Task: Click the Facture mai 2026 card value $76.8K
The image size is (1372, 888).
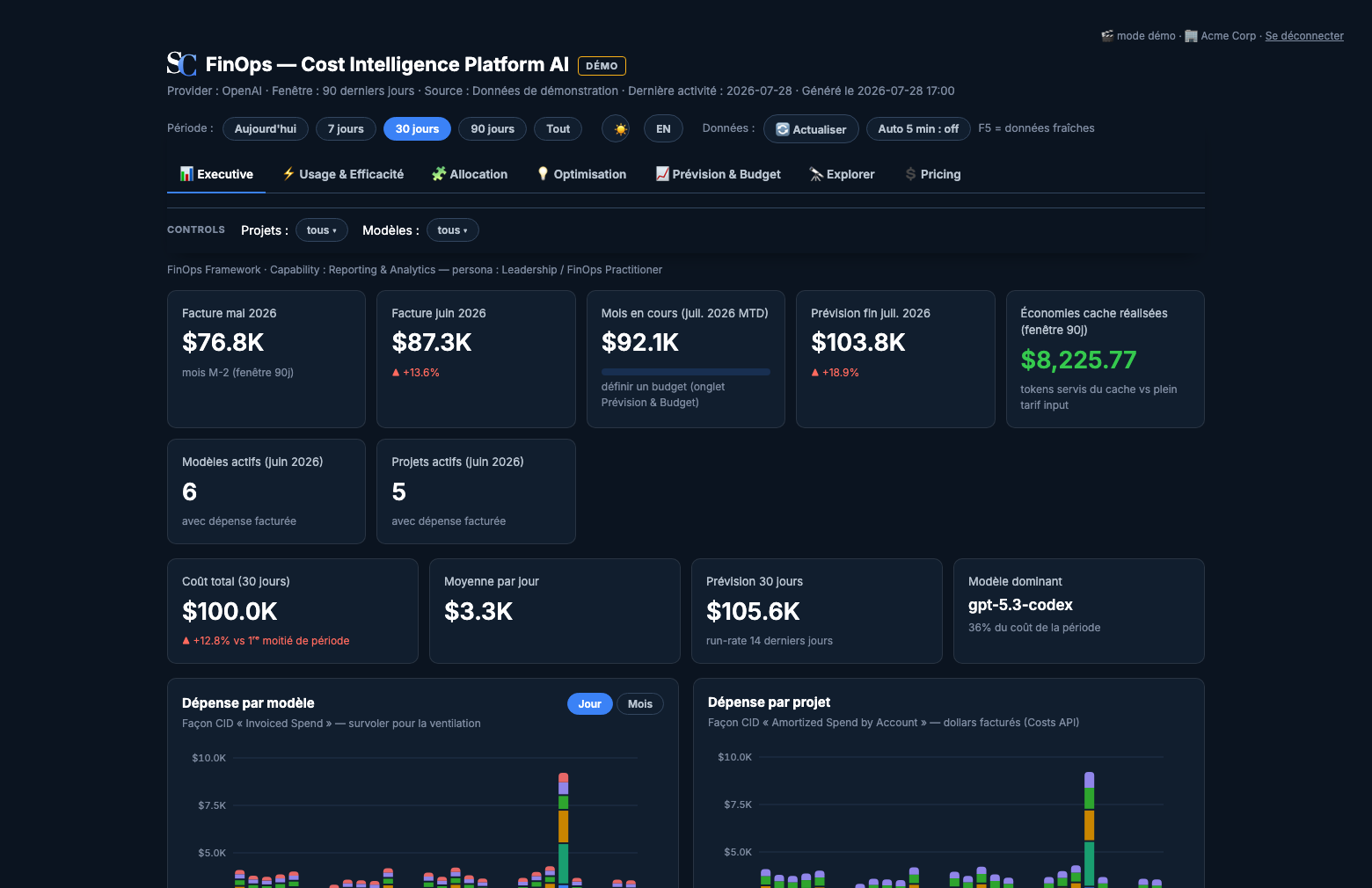Action: [x=223, y=342]
